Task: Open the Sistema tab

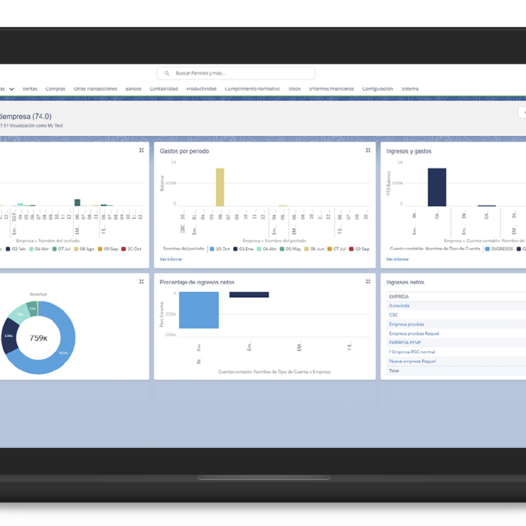Action: tap(410, 89)
